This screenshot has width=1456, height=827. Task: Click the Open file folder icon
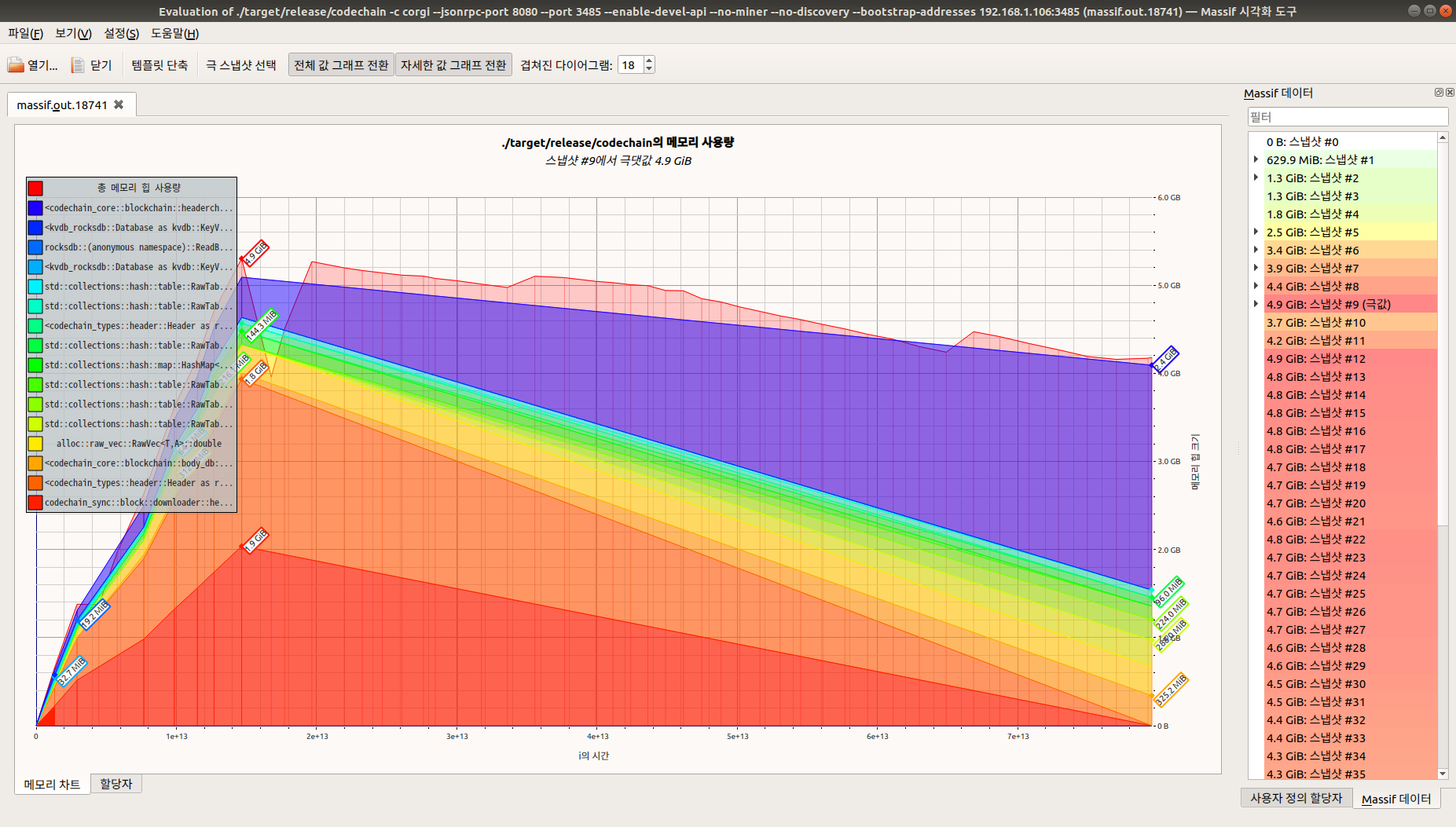point(16,65)
